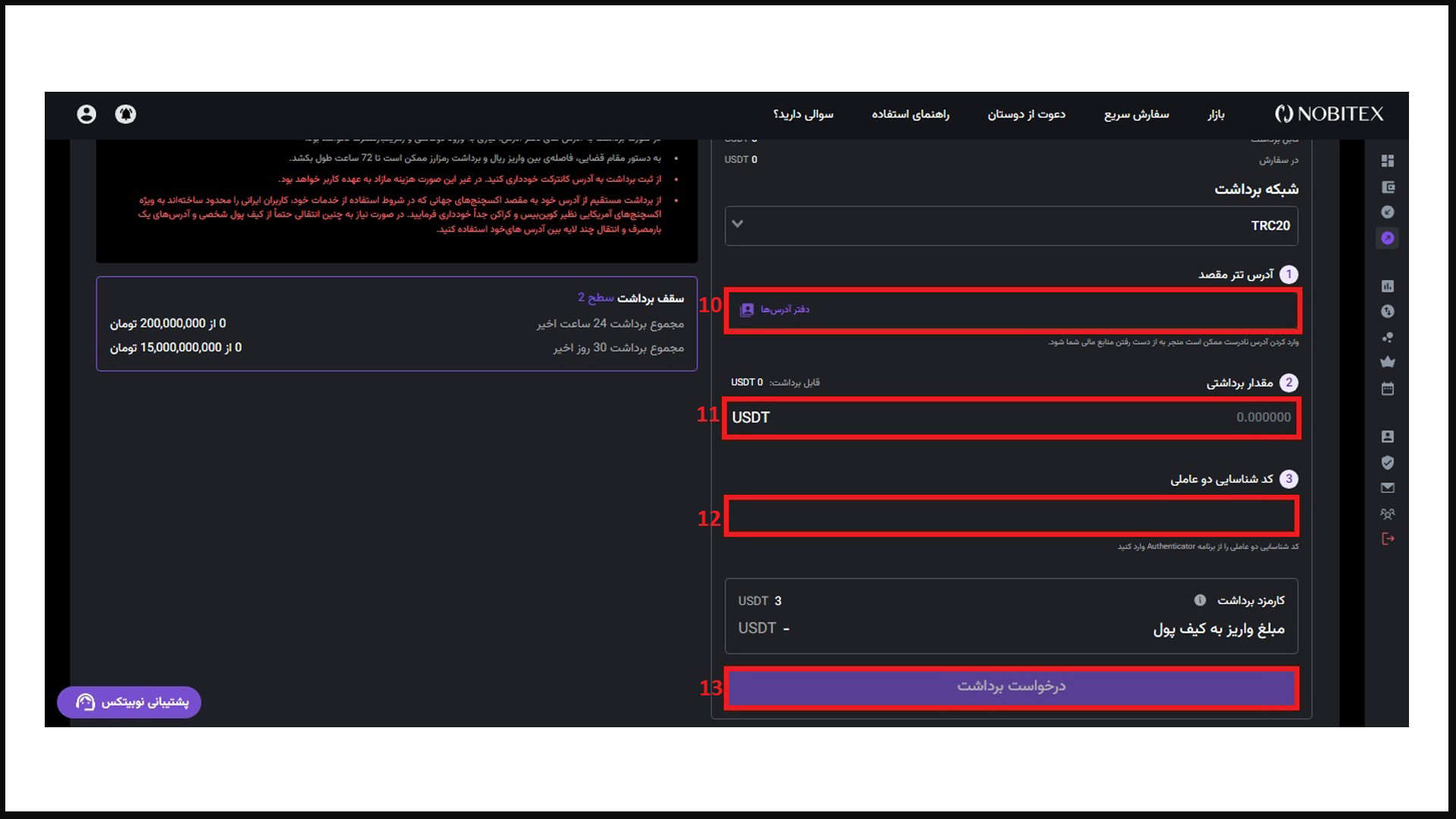Open the سوالی دارید؟ menu item
The image size is (1456, 819).
pos(803,115)
